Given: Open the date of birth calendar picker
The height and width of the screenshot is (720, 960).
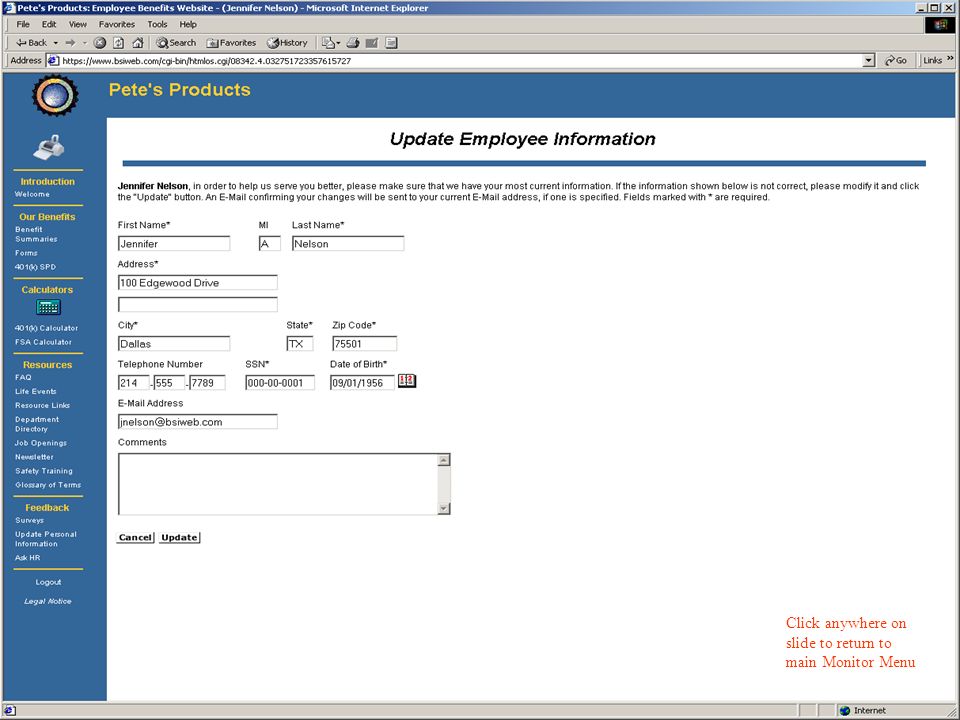Looking at the screenshot, I should [x=407, y=381].
